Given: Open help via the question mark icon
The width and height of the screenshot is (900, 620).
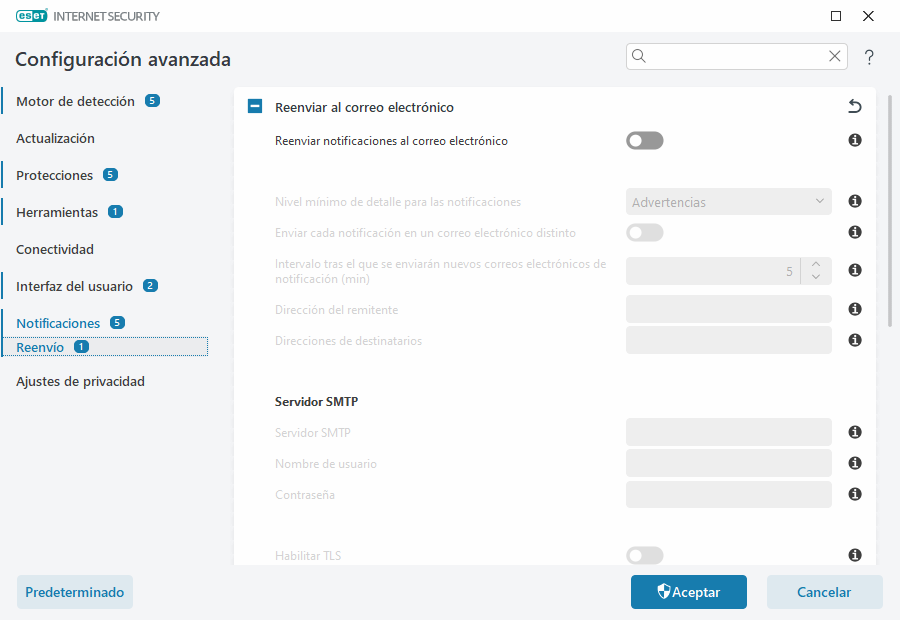Looking at the screenshot, I should (x=868, y=57).
